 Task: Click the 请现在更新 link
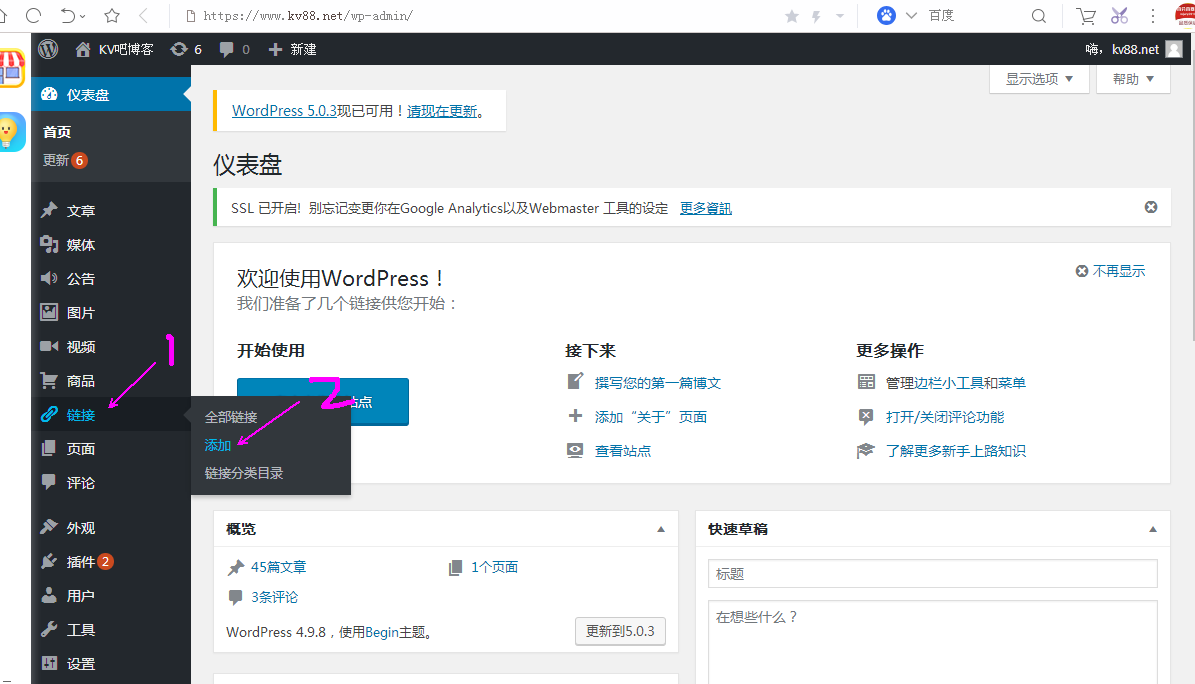click(442, 111)
